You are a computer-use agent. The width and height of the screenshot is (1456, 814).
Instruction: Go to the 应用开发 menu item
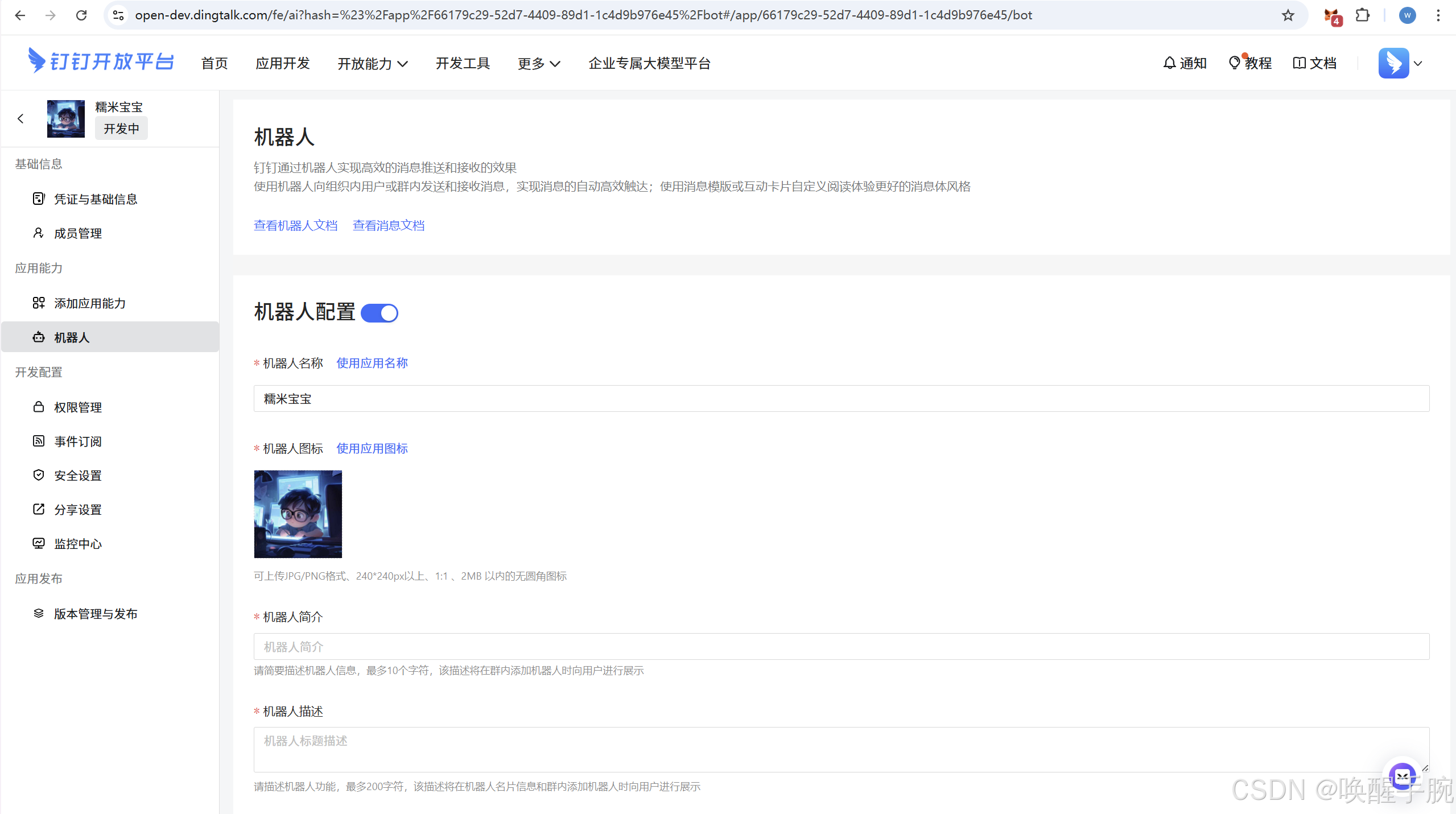click(283, 64)
